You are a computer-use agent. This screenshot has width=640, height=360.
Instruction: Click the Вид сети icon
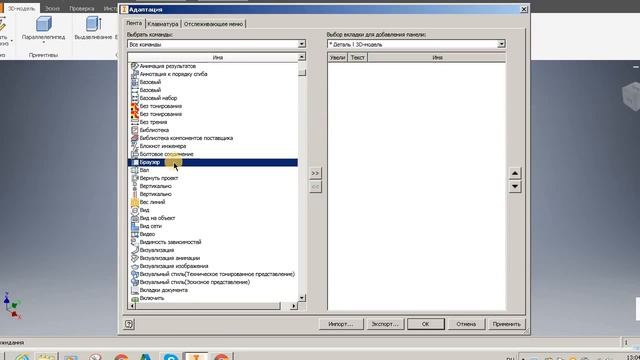coord(135,226)
